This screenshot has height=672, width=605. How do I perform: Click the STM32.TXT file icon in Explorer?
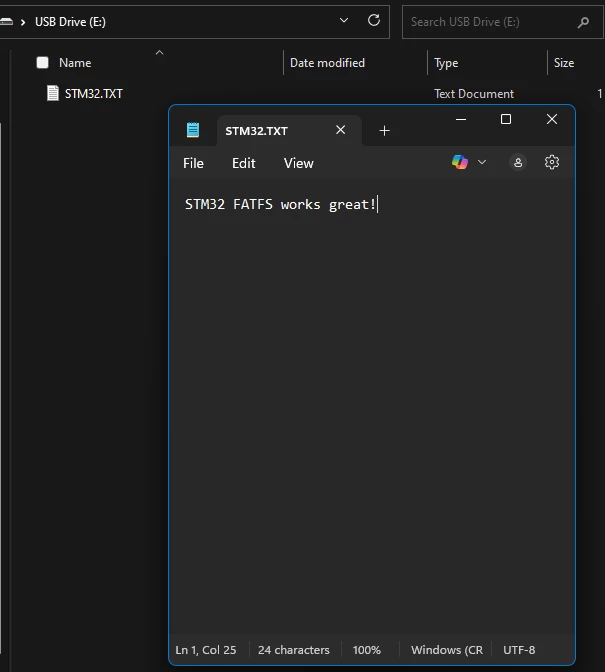tap(53, 93)
